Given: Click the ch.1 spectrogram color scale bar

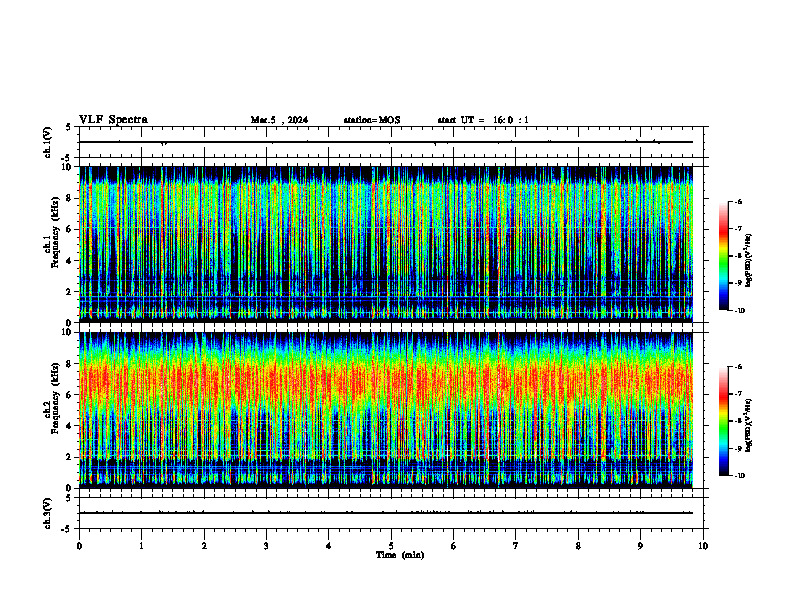Looking at the screenshot, I should [723, 256].
